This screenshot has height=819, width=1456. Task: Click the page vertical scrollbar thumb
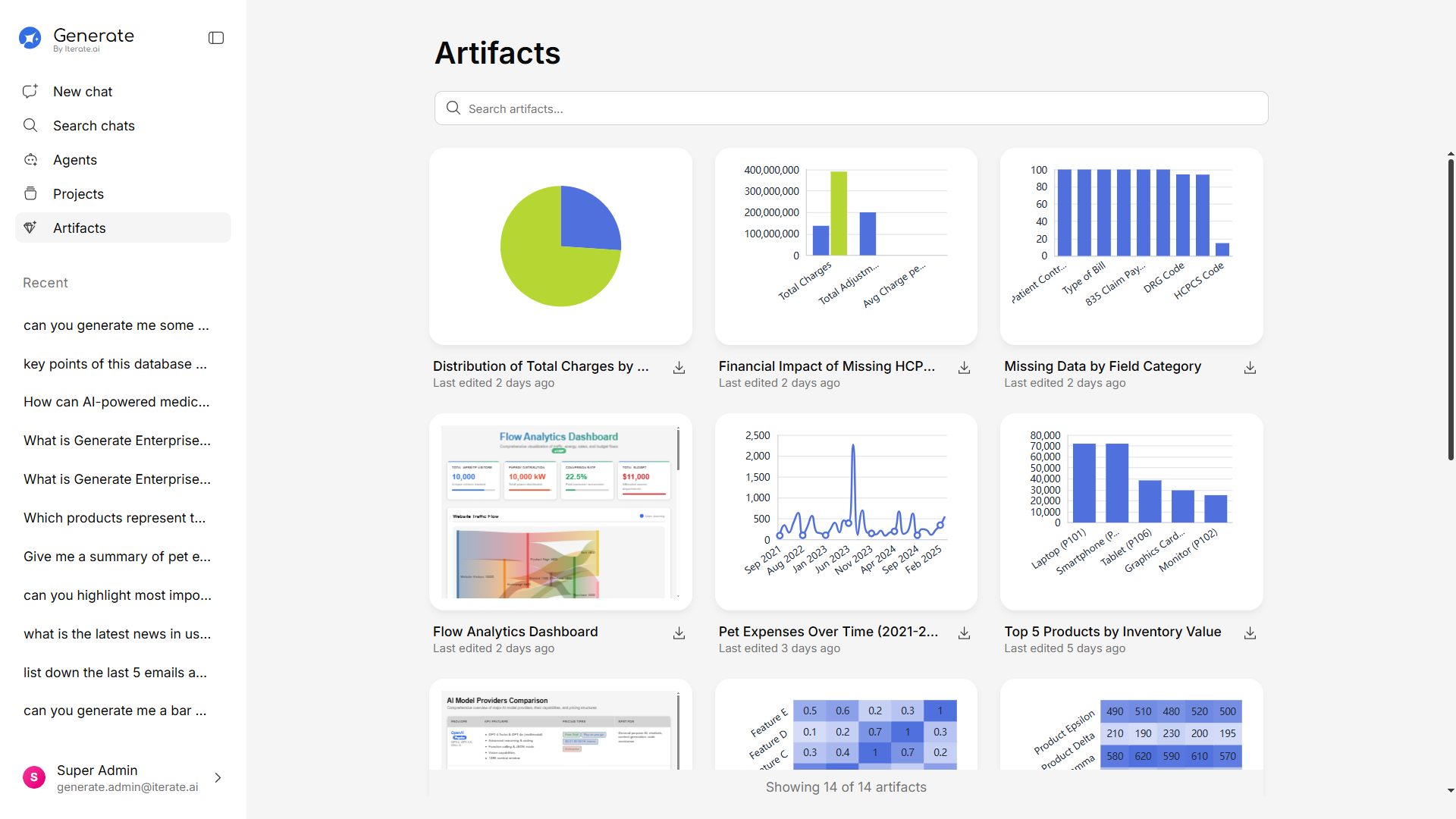pos(1450,307)
